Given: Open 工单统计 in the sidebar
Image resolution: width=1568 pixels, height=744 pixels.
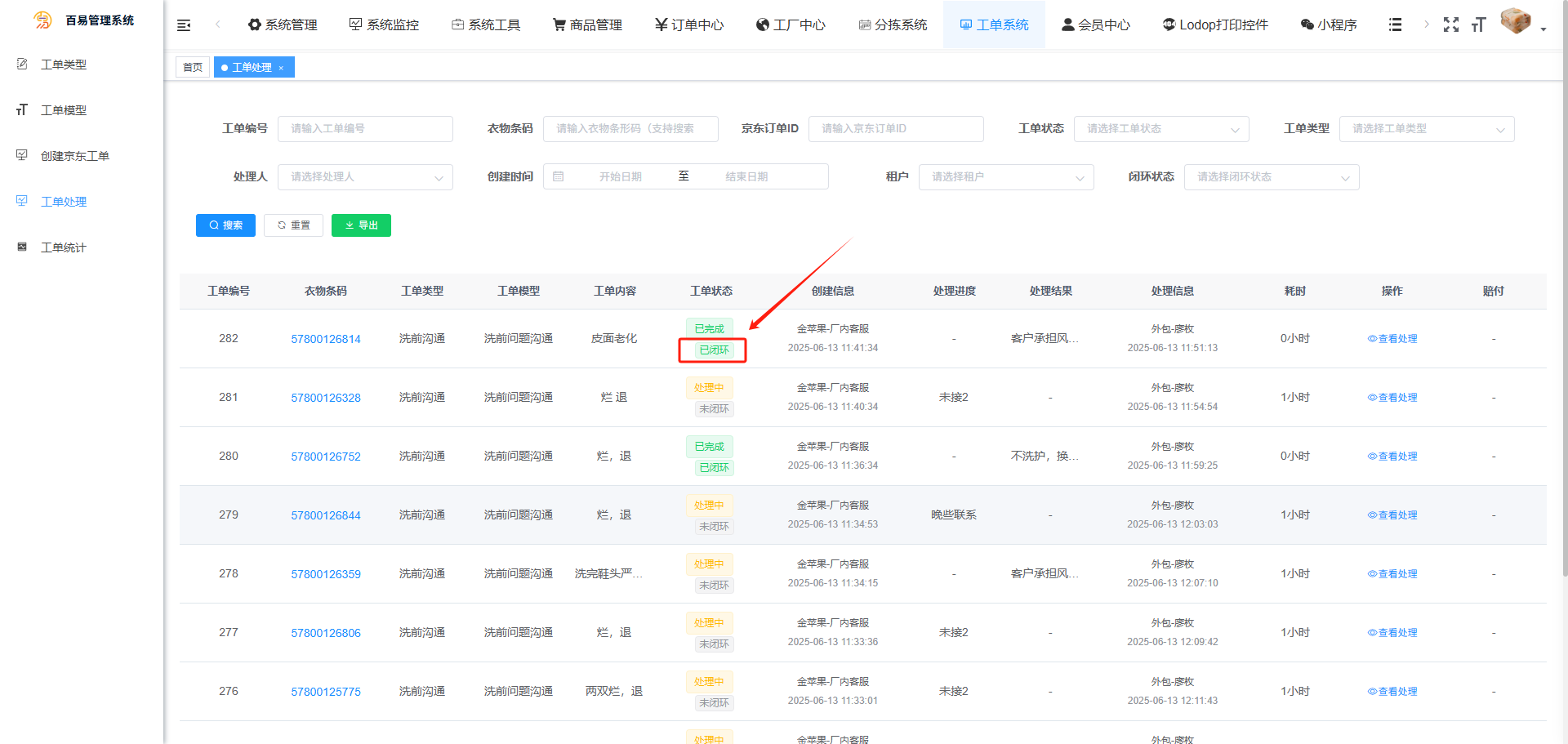Looking at the screenshot, I should pos(64,247).
